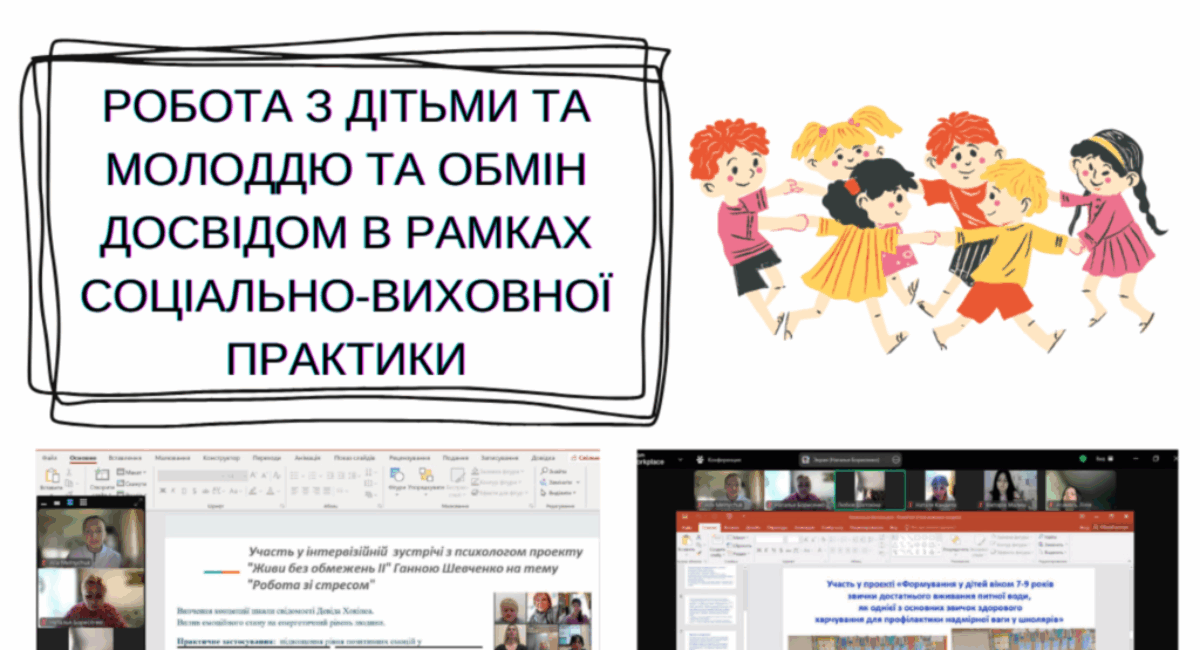Viewport: 1200px width, 650px height.
Task: Toggle italic formatting in left PowerPoint ribbon
Action: (x=174, y=491)
